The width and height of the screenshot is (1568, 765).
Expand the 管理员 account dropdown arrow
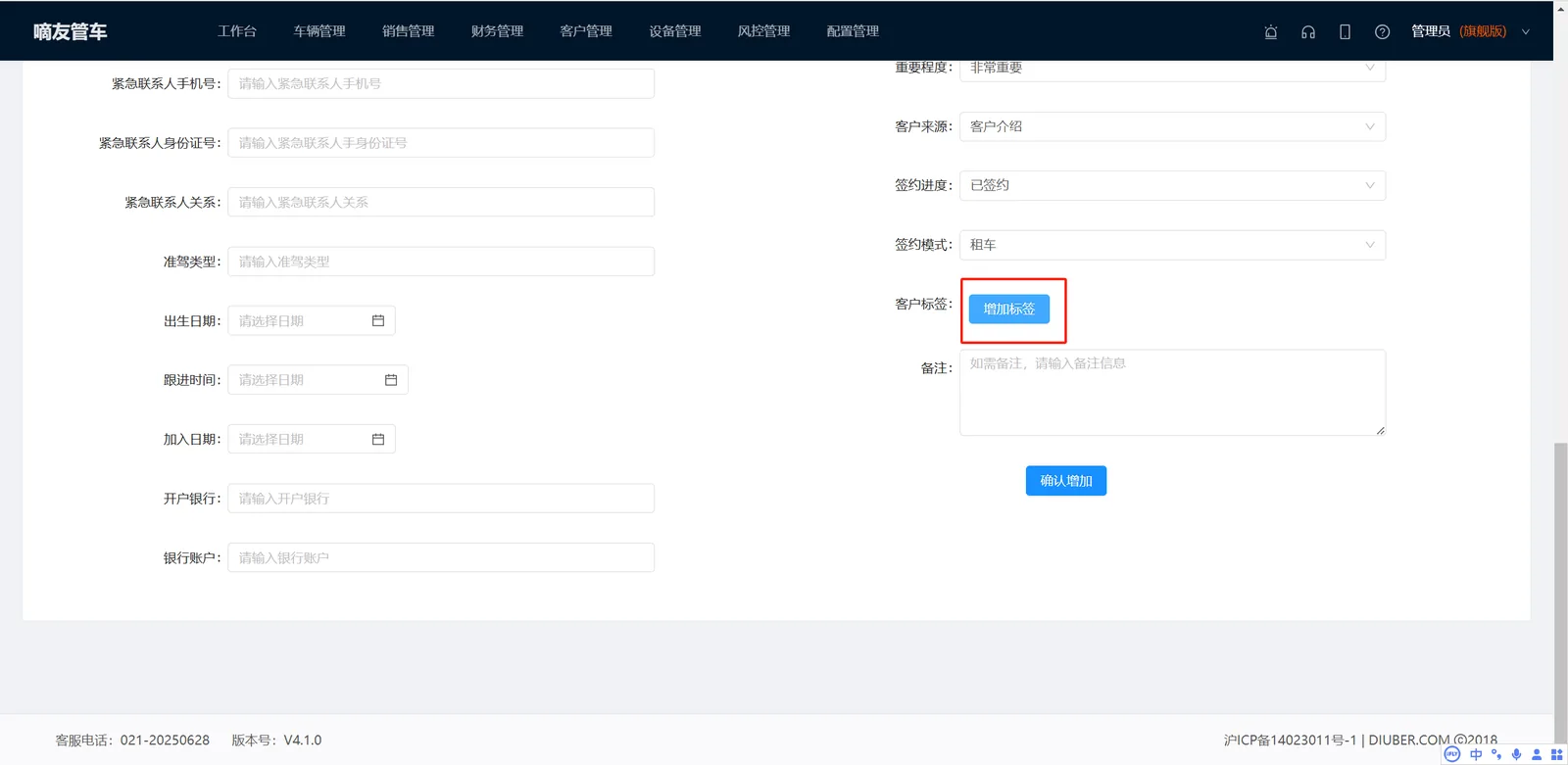click(1526, 31)
